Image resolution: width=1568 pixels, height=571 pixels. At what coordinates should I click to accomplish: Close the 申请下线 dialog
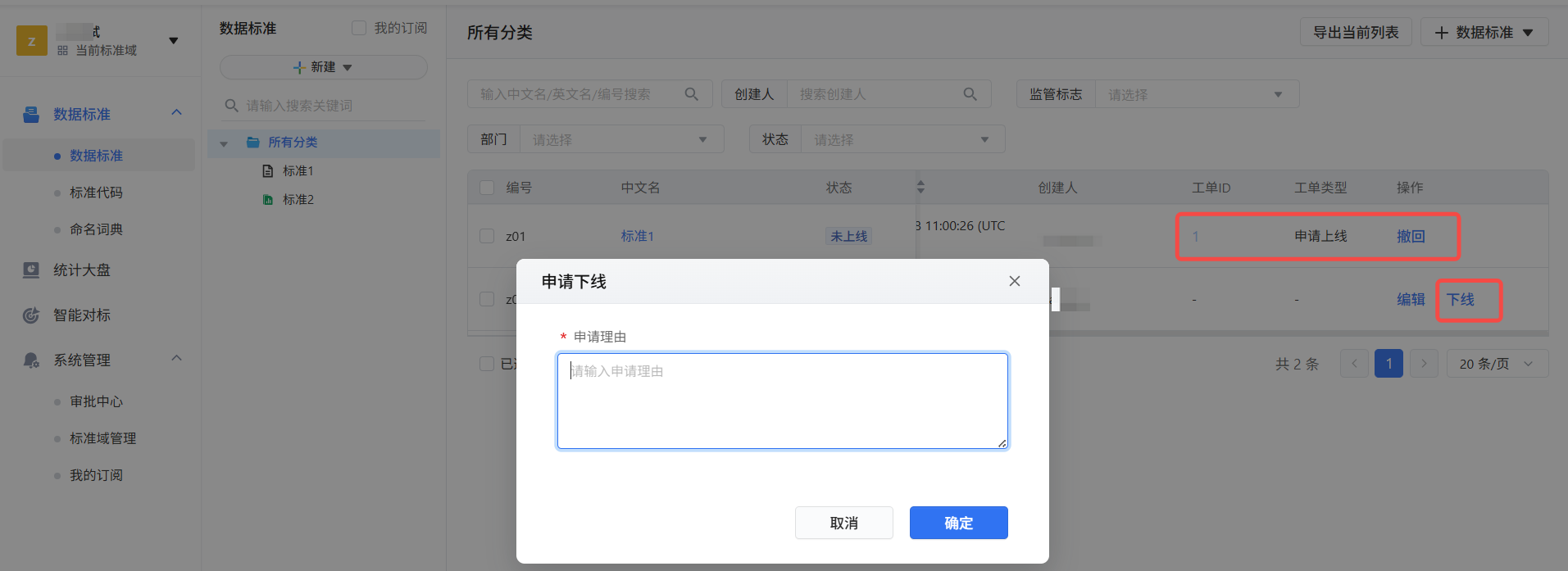1015,281
